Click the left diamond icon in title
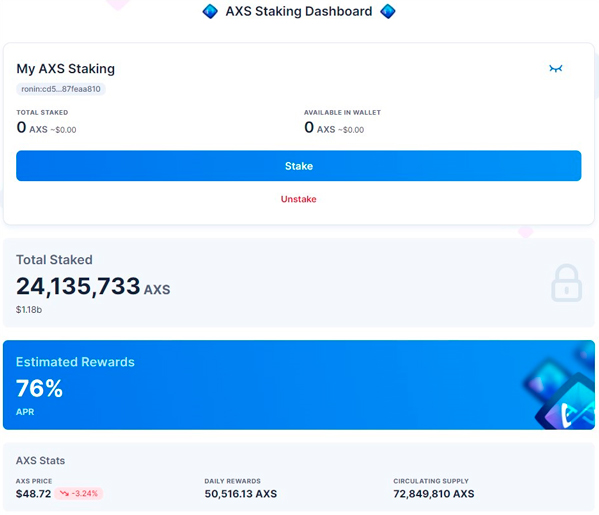The width and height of the screenshot is (599, 515). coord(210,11)
